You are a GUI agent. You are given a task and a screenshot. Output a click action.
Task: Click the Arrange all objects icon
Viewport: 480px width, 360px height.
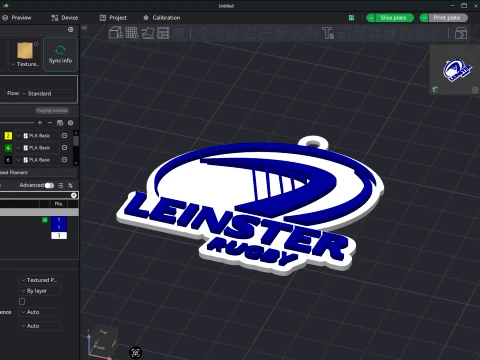pyautogui.click(x=163, y=33)
